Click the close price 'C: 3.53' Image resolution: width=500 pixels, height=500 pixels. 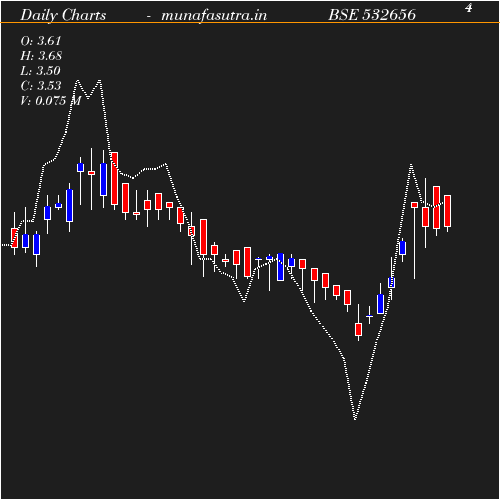[41, 86]
